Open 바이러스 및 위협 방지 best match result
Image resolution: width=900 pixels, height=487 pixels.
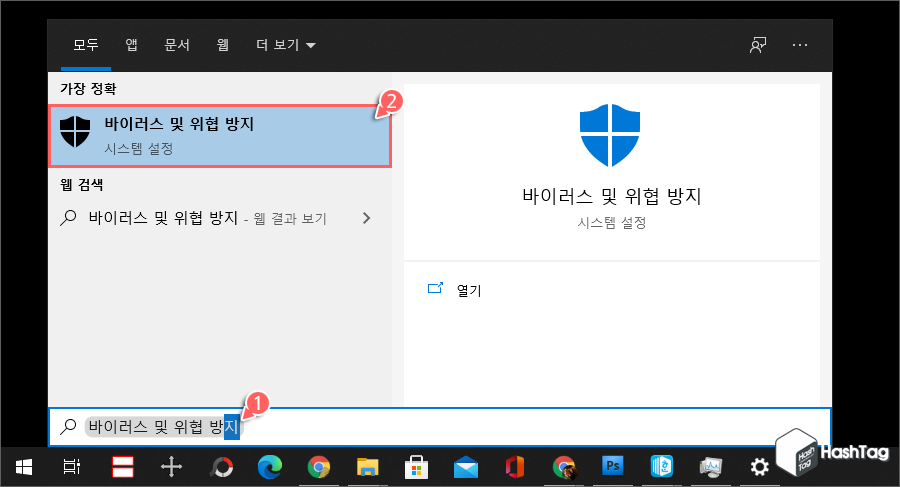[x=220, y=136]
